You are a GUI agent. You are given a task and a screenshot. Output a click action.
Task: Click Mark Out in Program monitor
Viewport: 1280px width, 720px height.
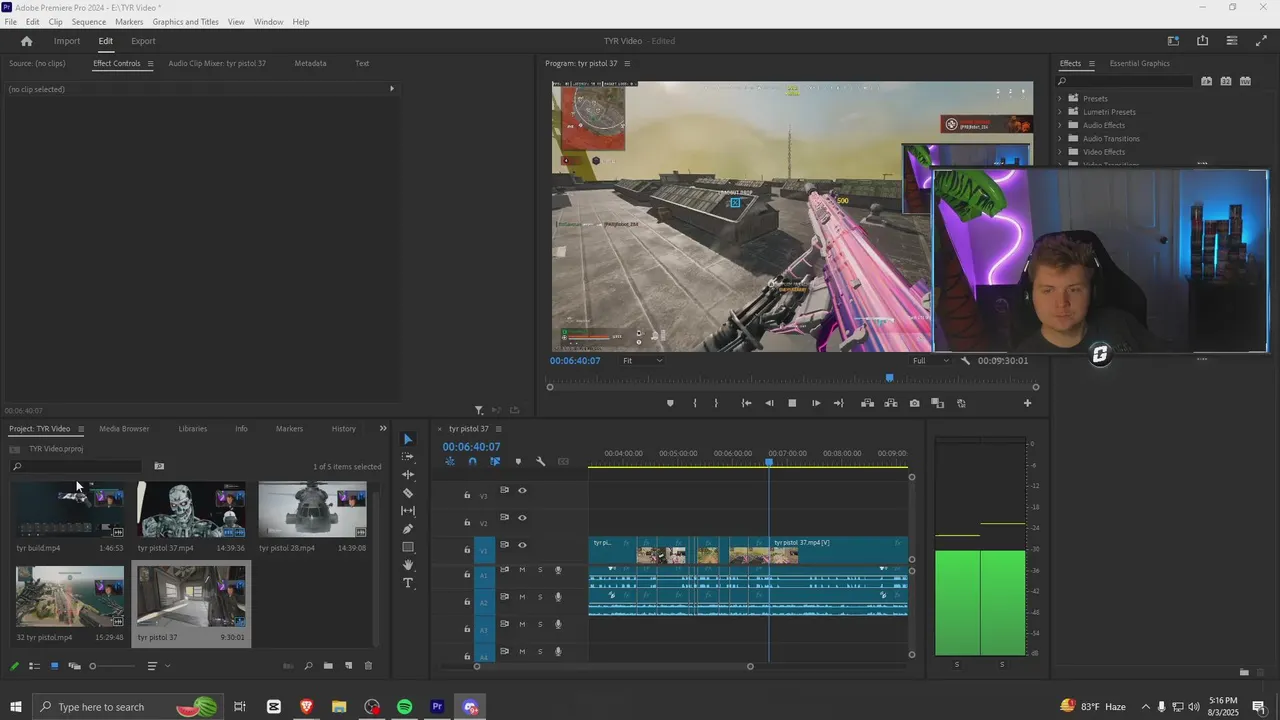pos(716,403)
